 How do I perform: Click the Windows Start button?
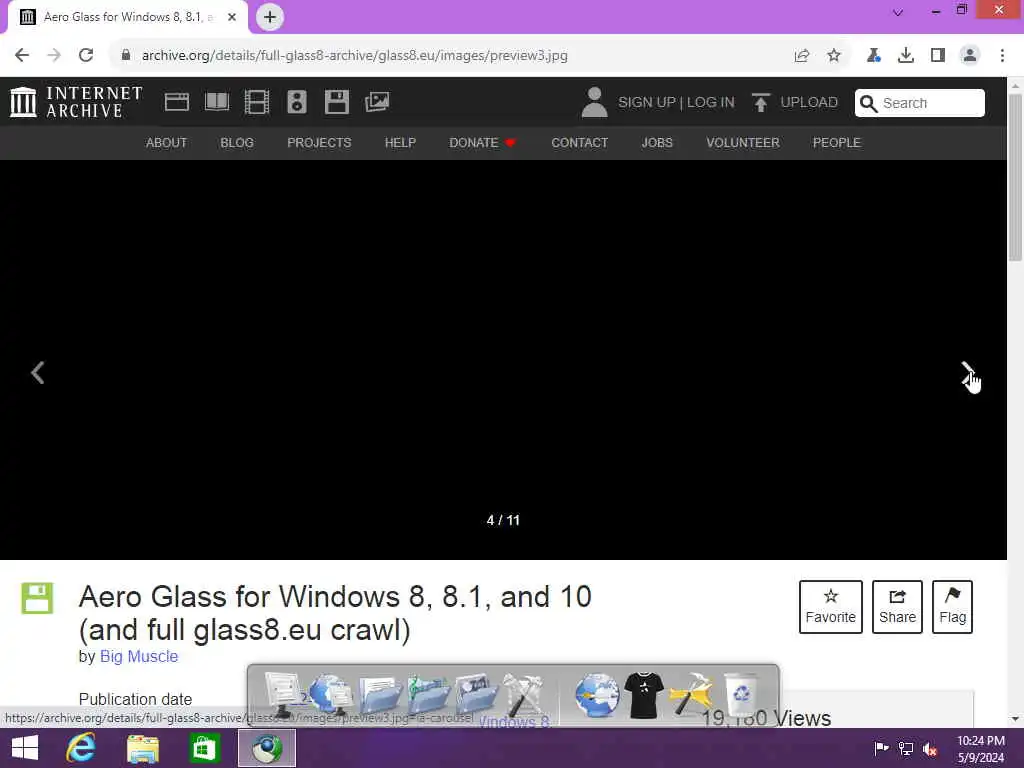coord(25,748)
